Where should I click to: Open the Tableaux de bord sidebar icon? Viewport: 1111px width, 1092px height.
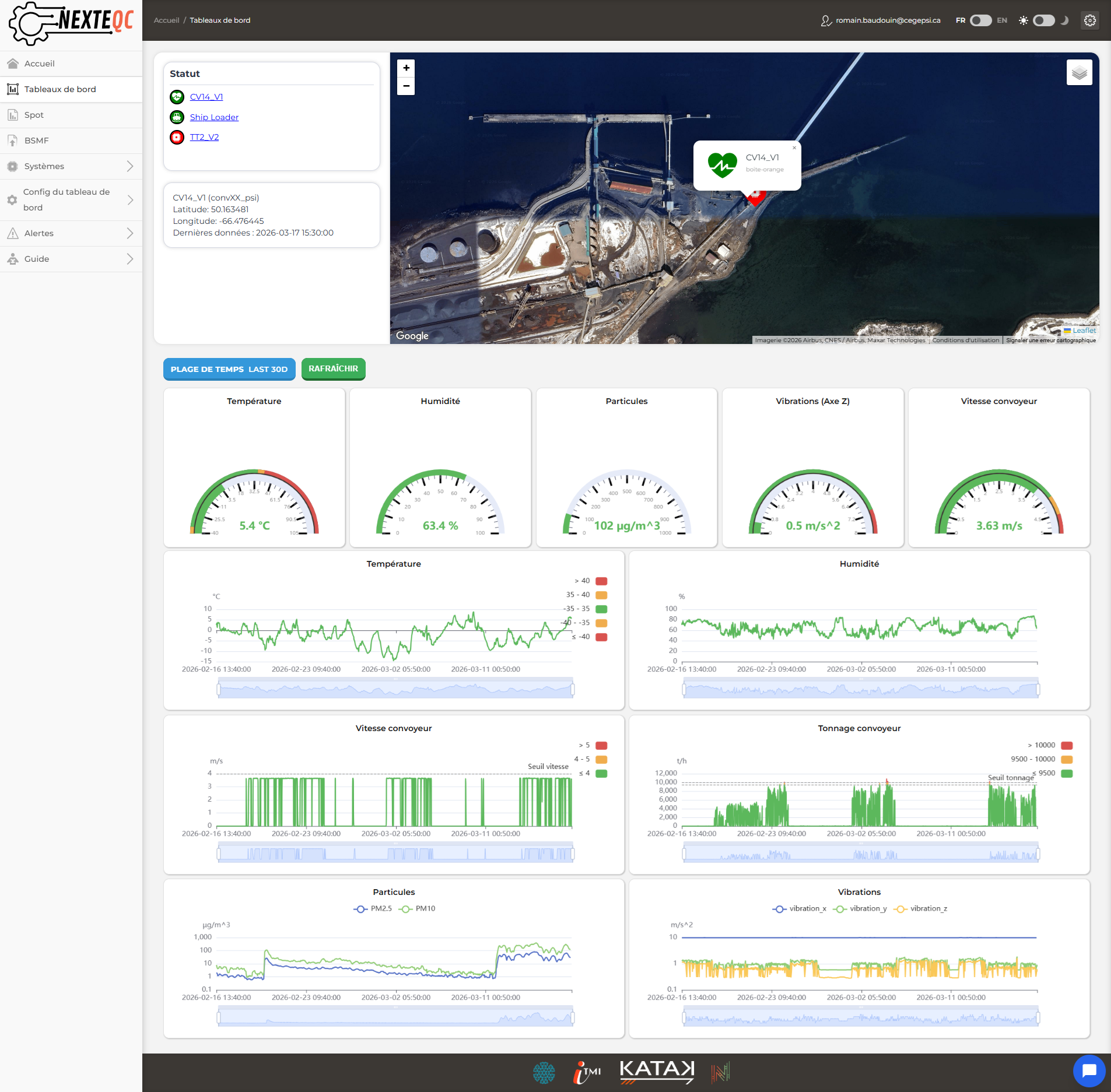coord(13,89)
